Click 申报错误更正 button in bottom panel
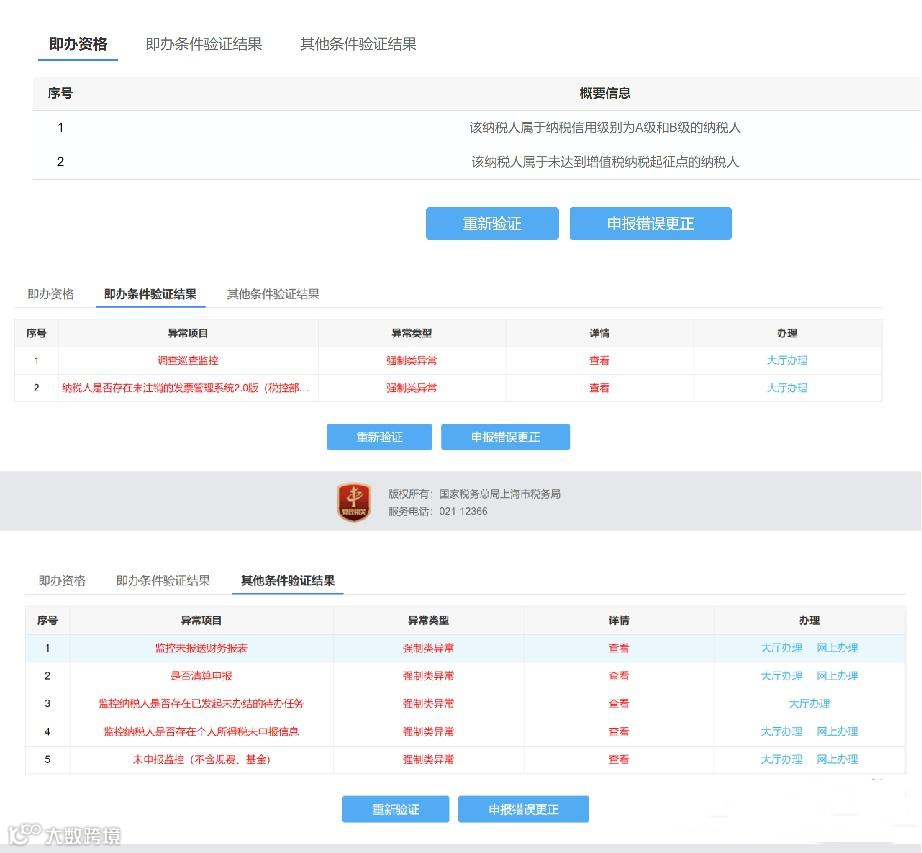Image resolution: width=922 pixels, height=853 pixels. (523, 809)
